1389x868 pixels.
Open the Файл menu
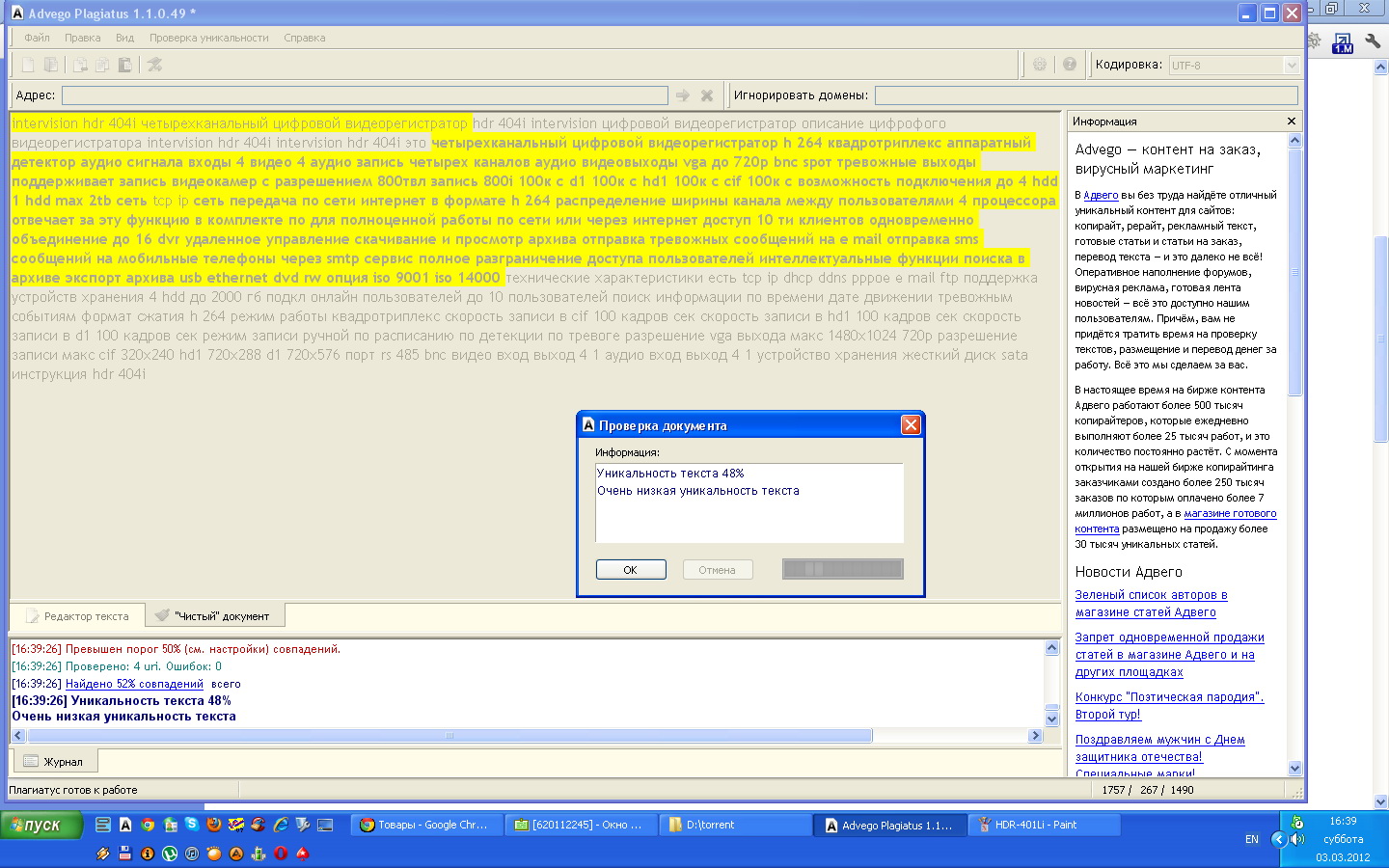pos(37,38)
